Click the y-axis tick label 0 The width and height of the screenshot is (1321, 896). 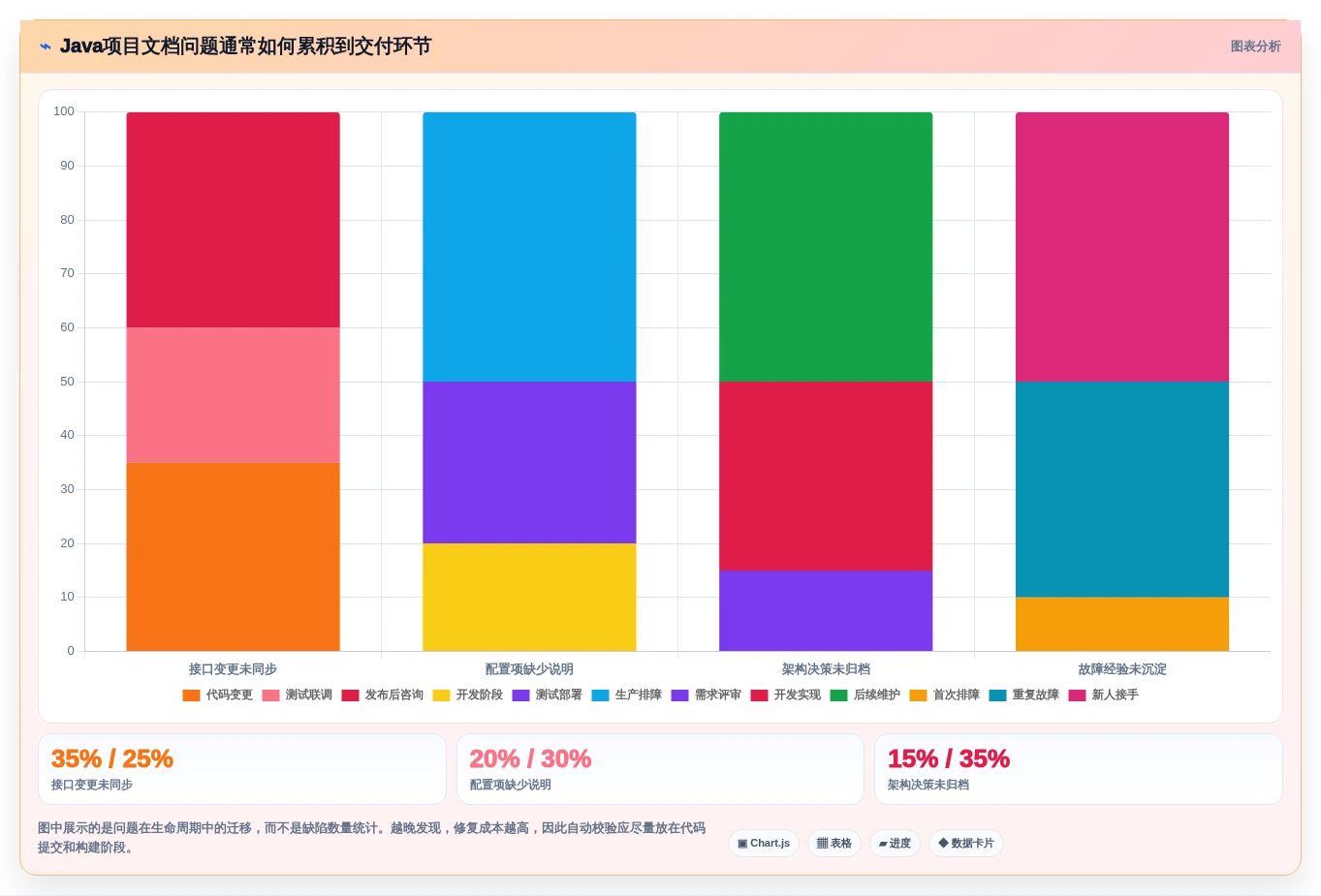71,651
